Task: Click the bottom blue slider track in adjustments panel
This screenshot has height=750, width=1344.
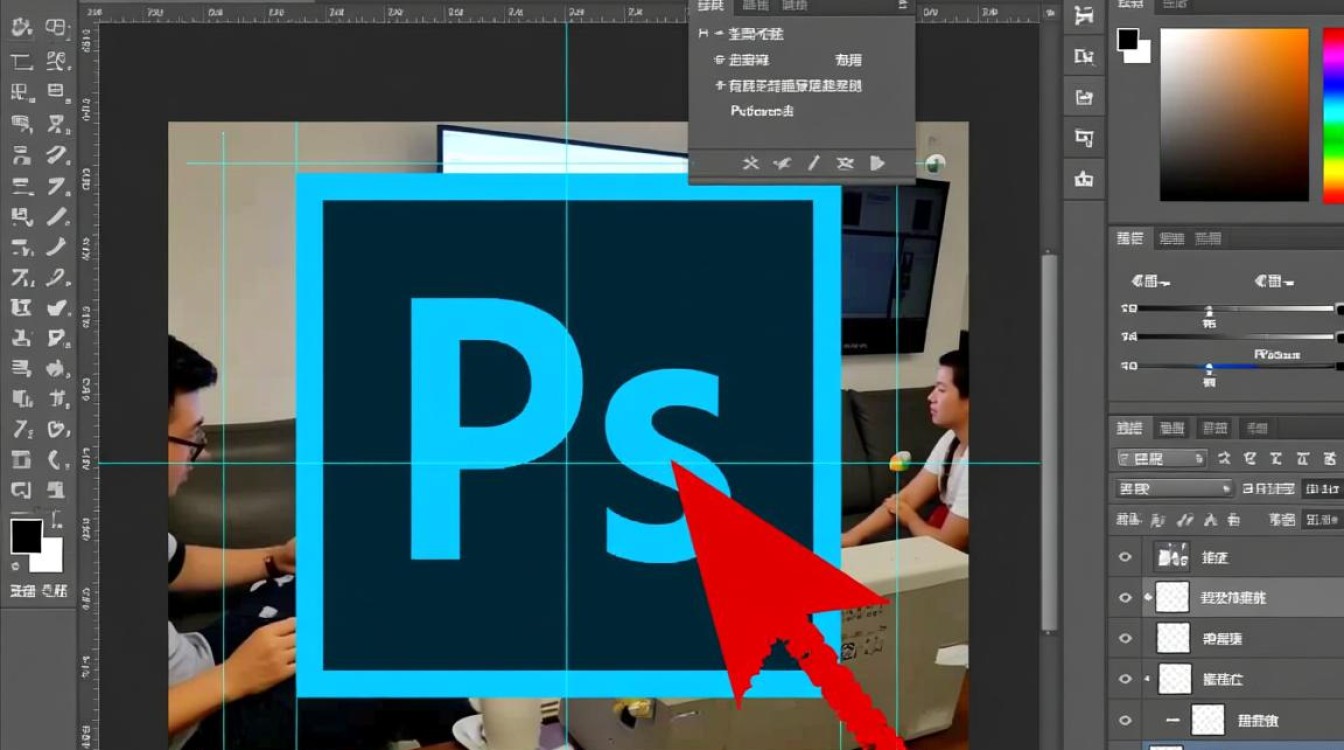Action: 1237,367
